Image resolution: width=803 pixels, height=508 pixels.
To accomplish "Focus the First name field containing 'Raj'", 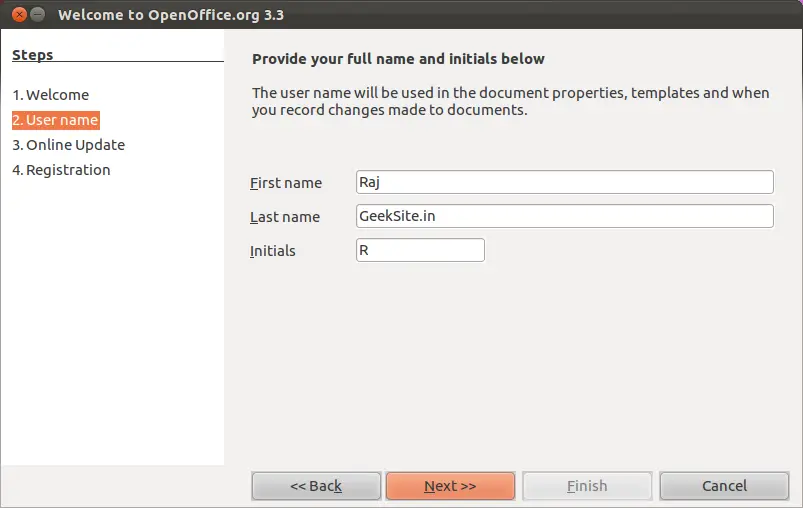I will (564, 182).
